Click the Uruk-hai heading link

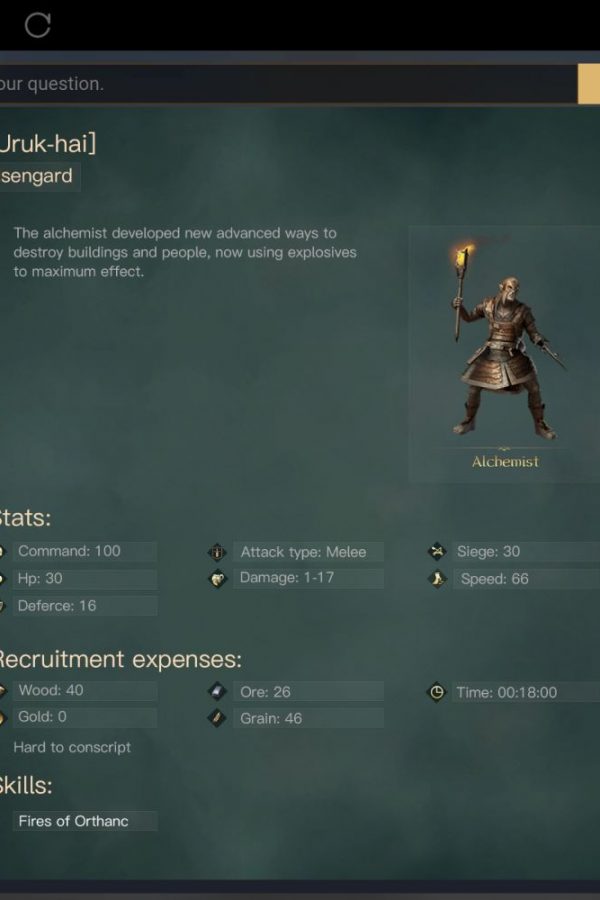[x=48, y=143]
